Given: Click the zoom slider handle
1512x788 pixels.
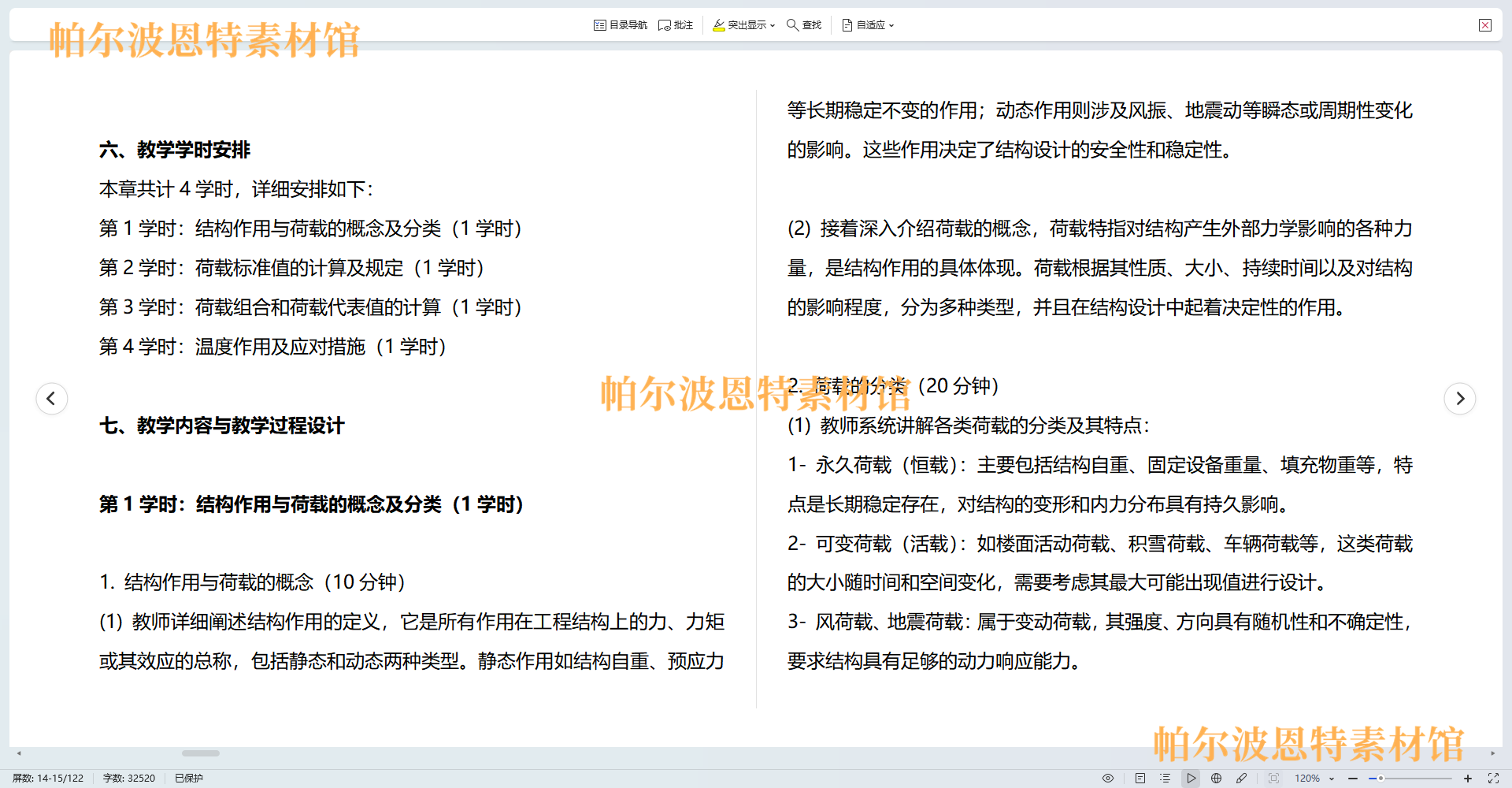Looking at the screenshot, I should (x=1380, y=778).
